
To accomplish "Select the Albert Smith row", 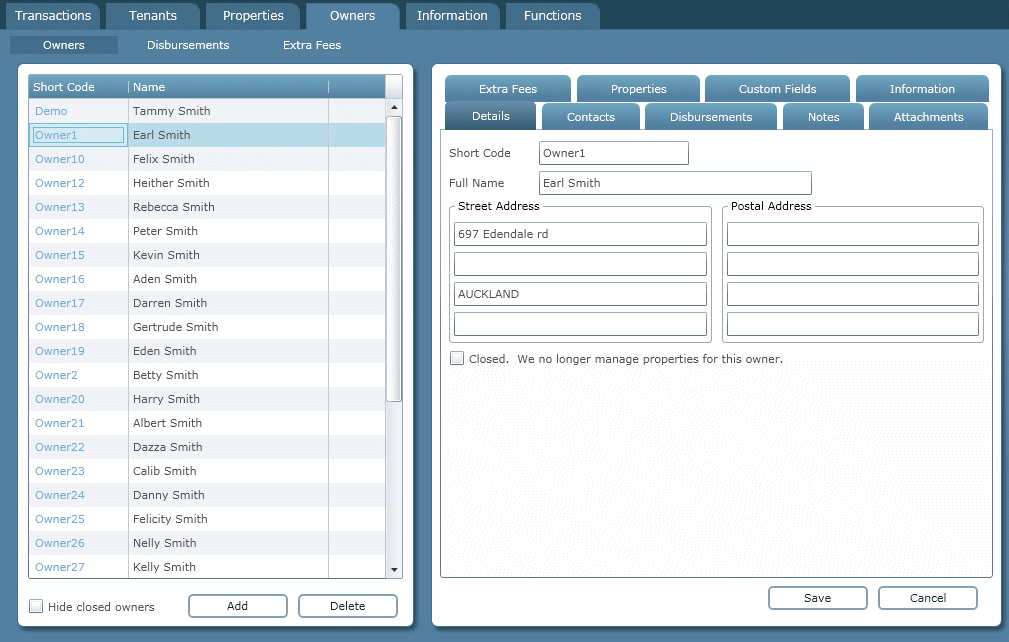I will [x=207, y=423].
